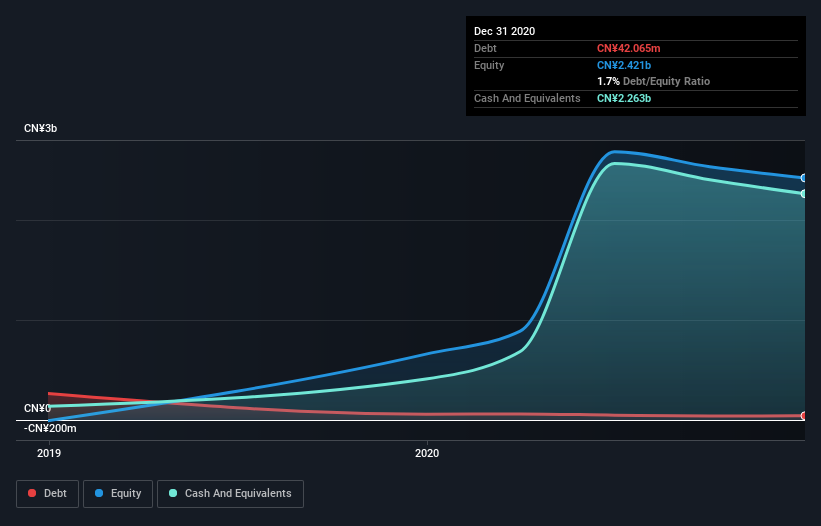The width and height of the screenshot is (821, 526).
Task: Toggle Cash And Equivalents legend button
Action: (230, 494)
